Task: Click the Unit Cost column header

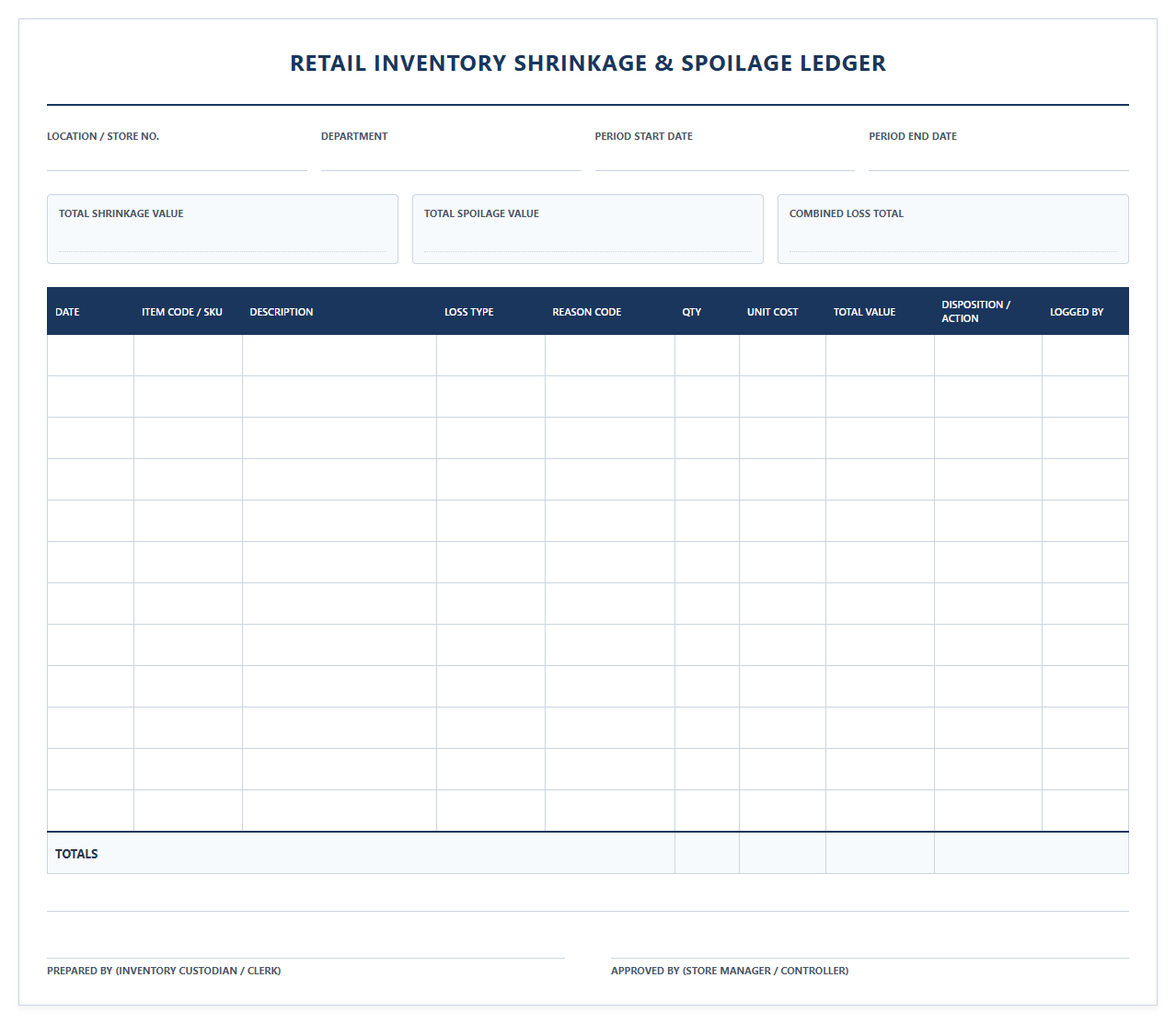Action: coord(782,312)
